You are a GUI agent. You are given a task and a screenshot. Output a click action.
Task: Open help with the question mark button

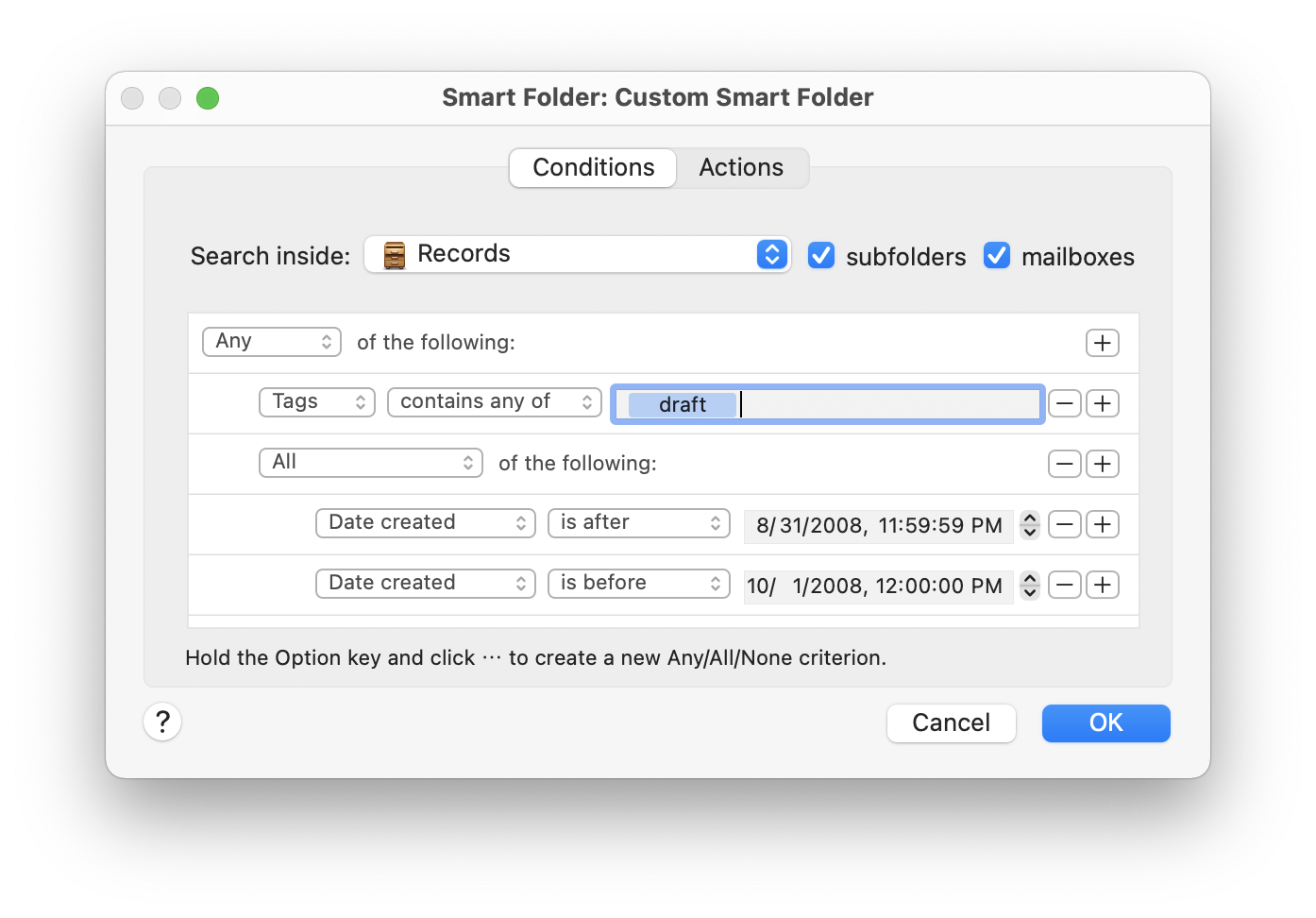[x=162, y=722]
